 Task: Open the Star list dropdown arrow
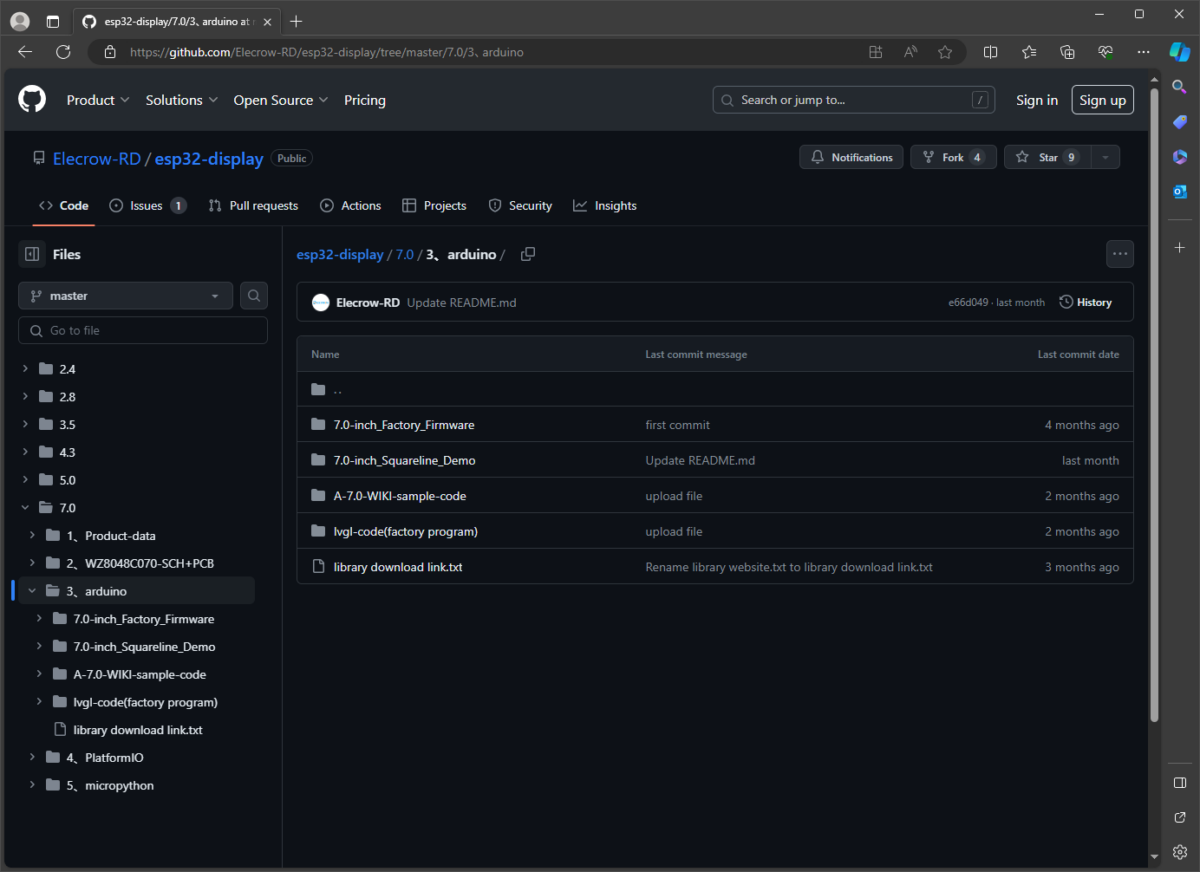click(x=1104, y=157)
